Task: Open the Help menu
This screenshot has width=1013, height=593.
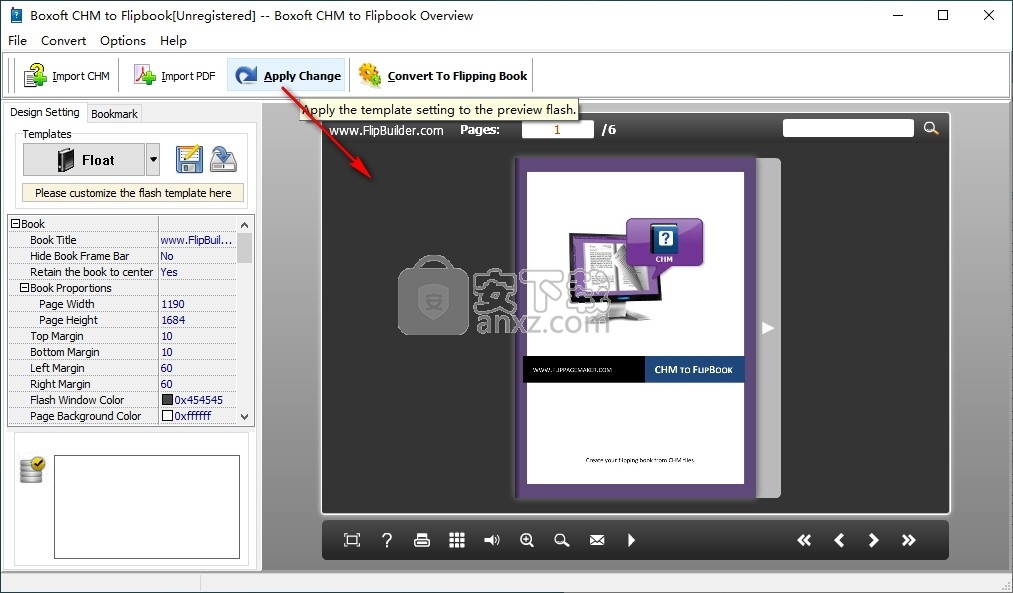Action: click(x=173, y=41)
